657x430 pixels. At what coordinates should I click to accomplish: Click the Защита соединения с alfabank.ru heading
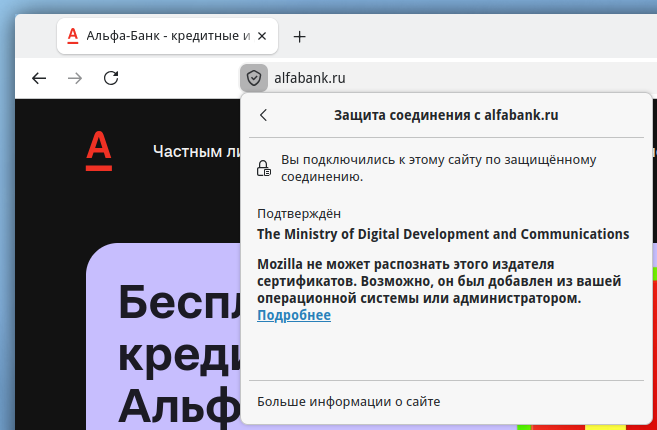446,115
